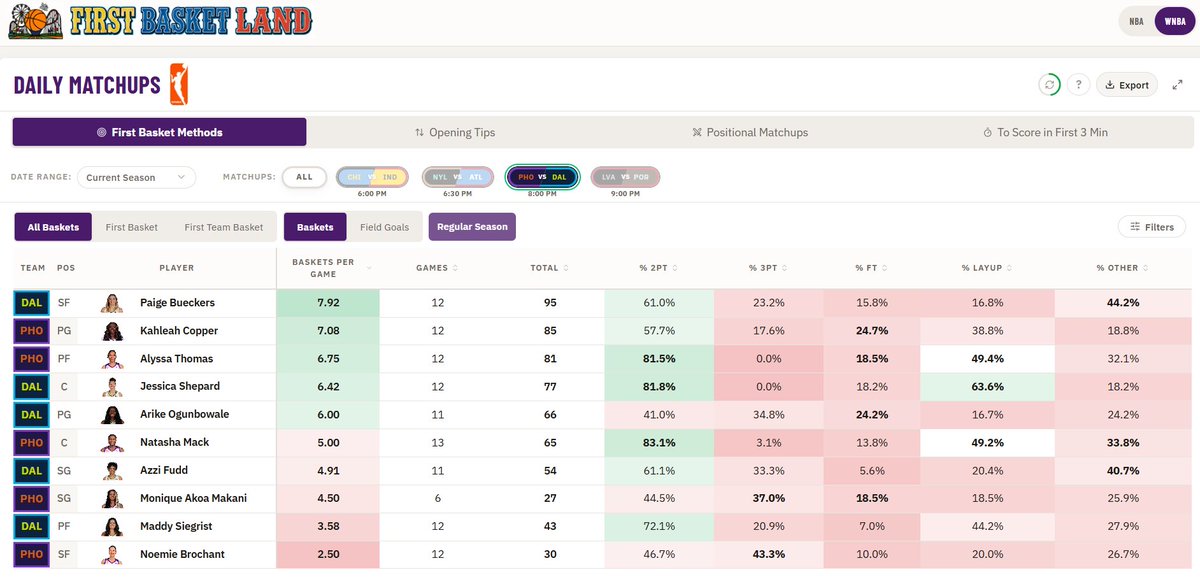Click the Export button
The width and height of the screenshot is (1200, 577).
tap(1127, 85)
